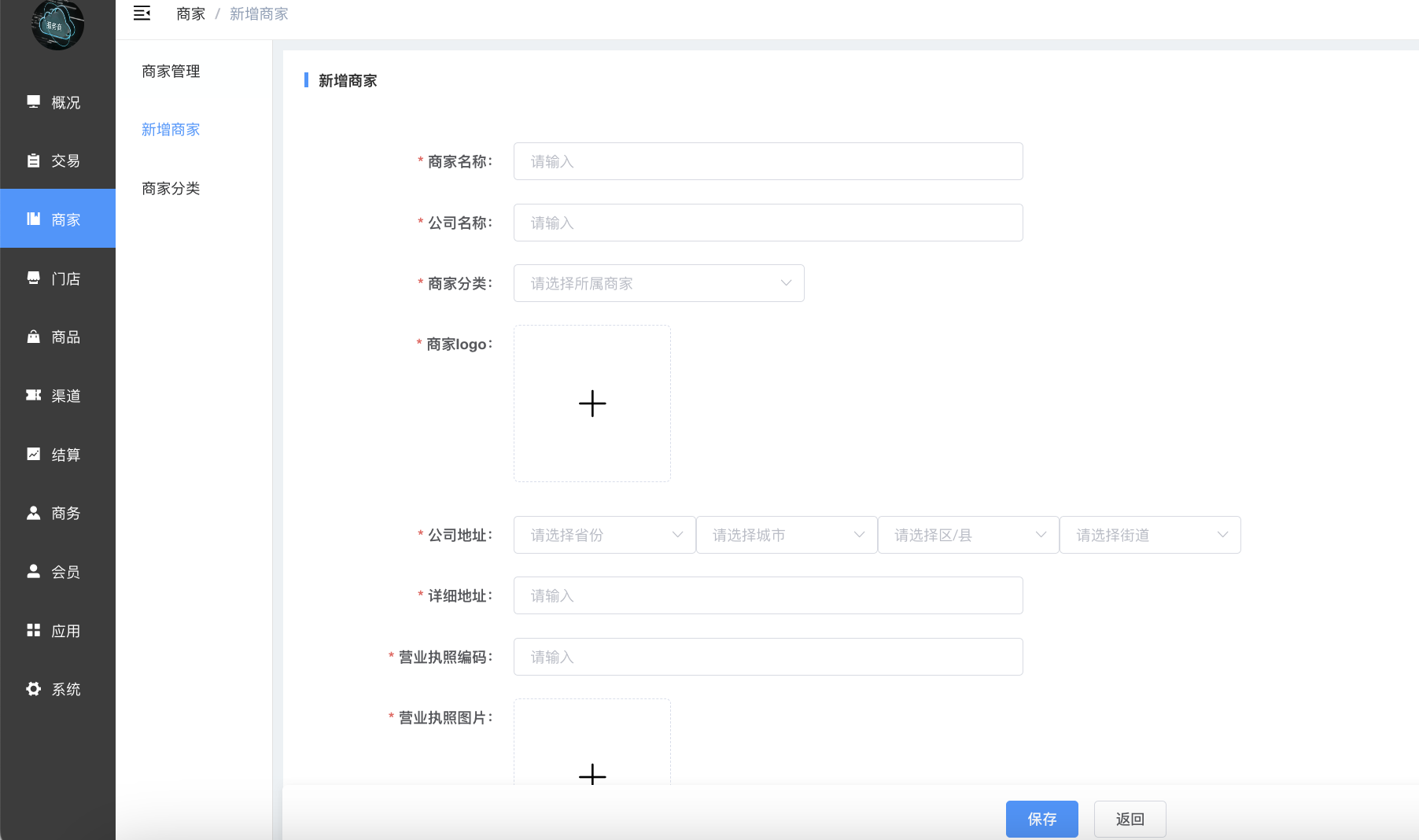Click the 渠道 channel ticket icon

tap(33, 396)
